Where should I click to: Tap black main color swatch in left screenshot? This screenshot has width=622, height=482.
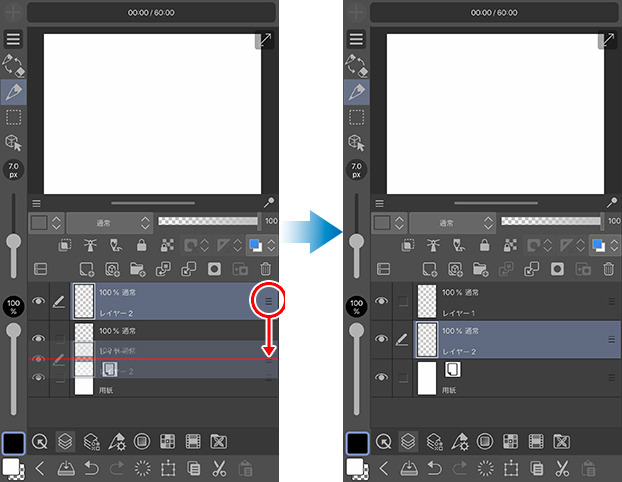[x=13, y=443]
